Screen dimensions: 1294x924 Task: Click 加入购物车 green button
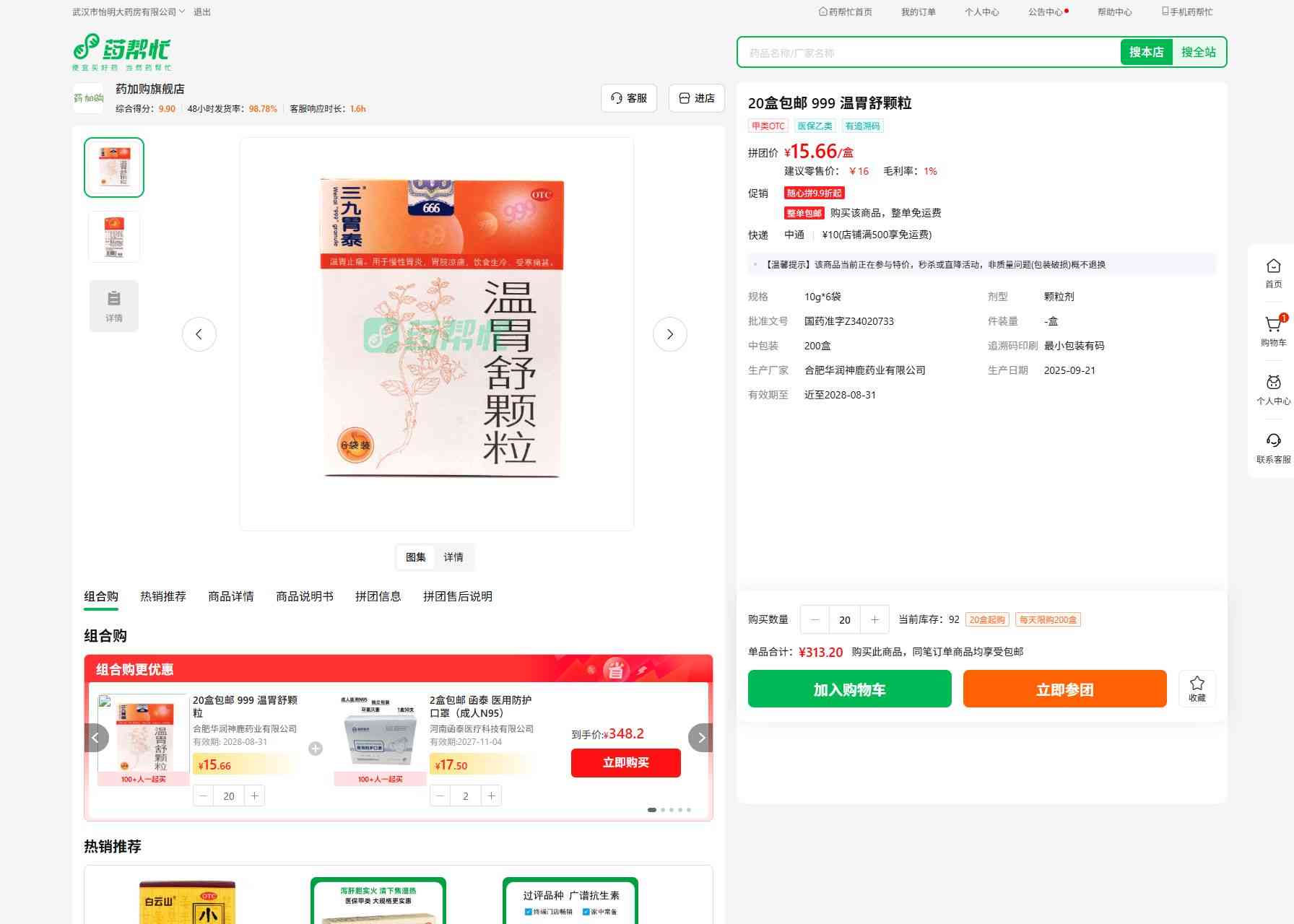(x=849, y=689)
